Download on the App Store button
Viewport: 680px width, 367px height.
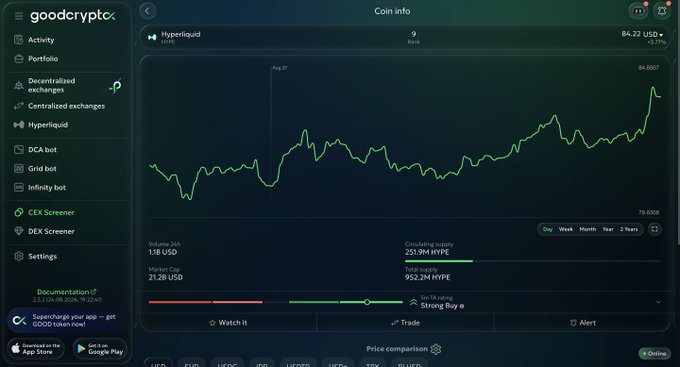tap(36, 349)
